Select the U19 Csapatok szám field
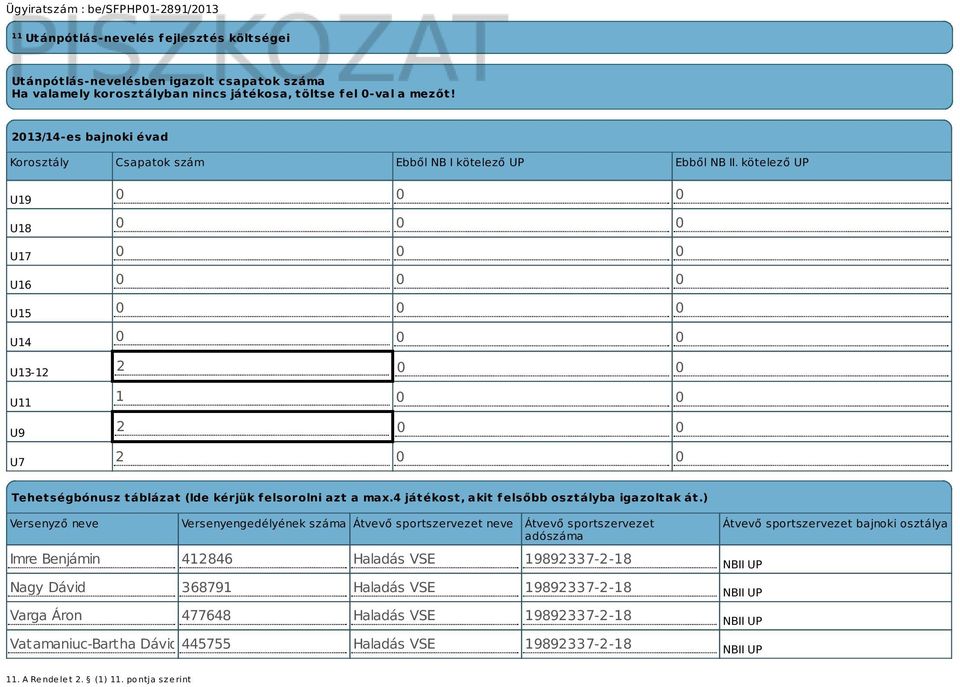Image resolution: width=960 pixels, height=687 pixels. 252,194
